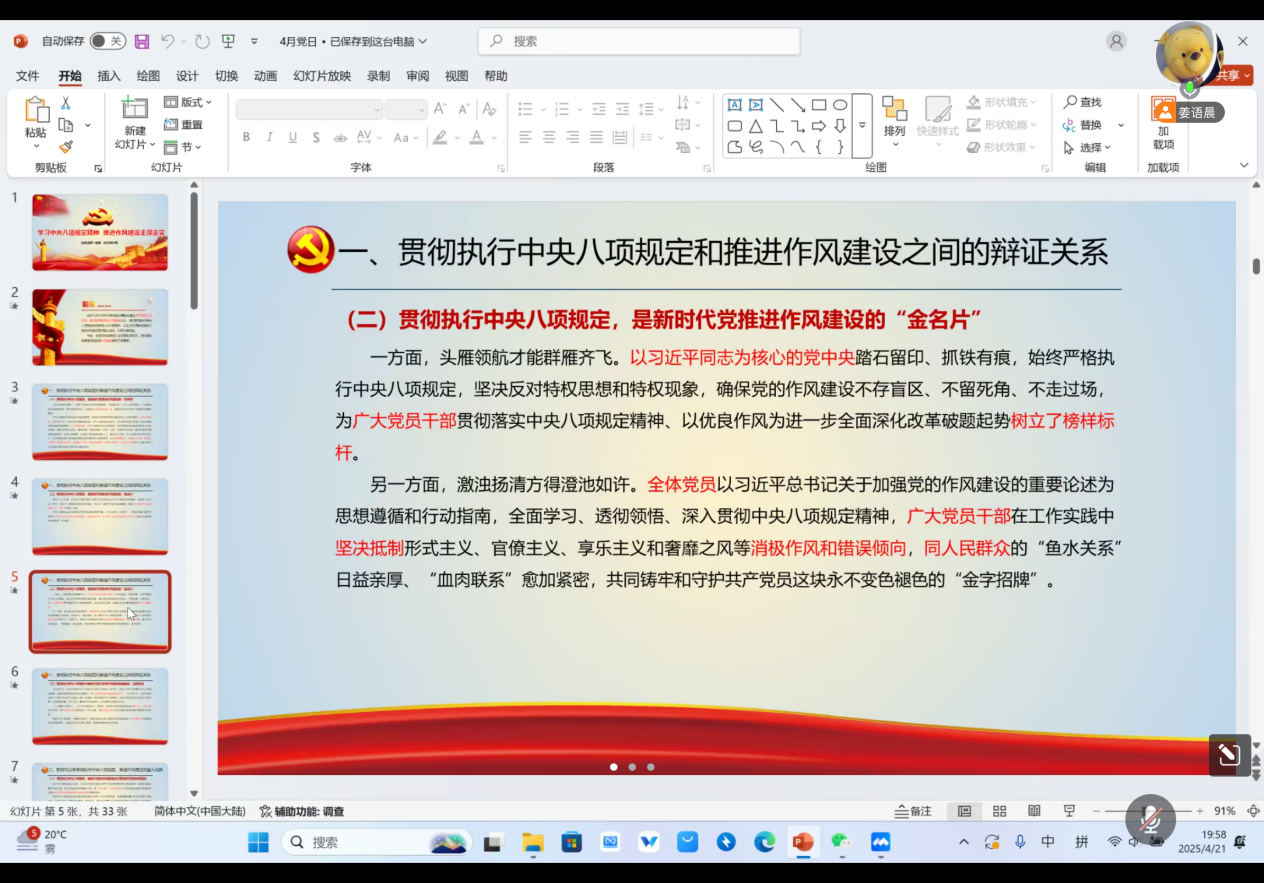The width and height of the screenshot is (1264, 883).
Task: Start slideshow from status bar icon
Action: click(x=1069, y=811)
